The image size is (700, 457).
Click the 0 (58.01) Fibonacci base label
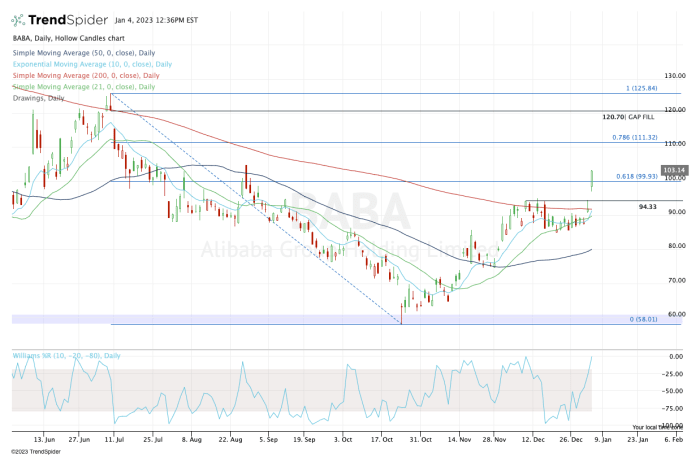click(641, 319)
